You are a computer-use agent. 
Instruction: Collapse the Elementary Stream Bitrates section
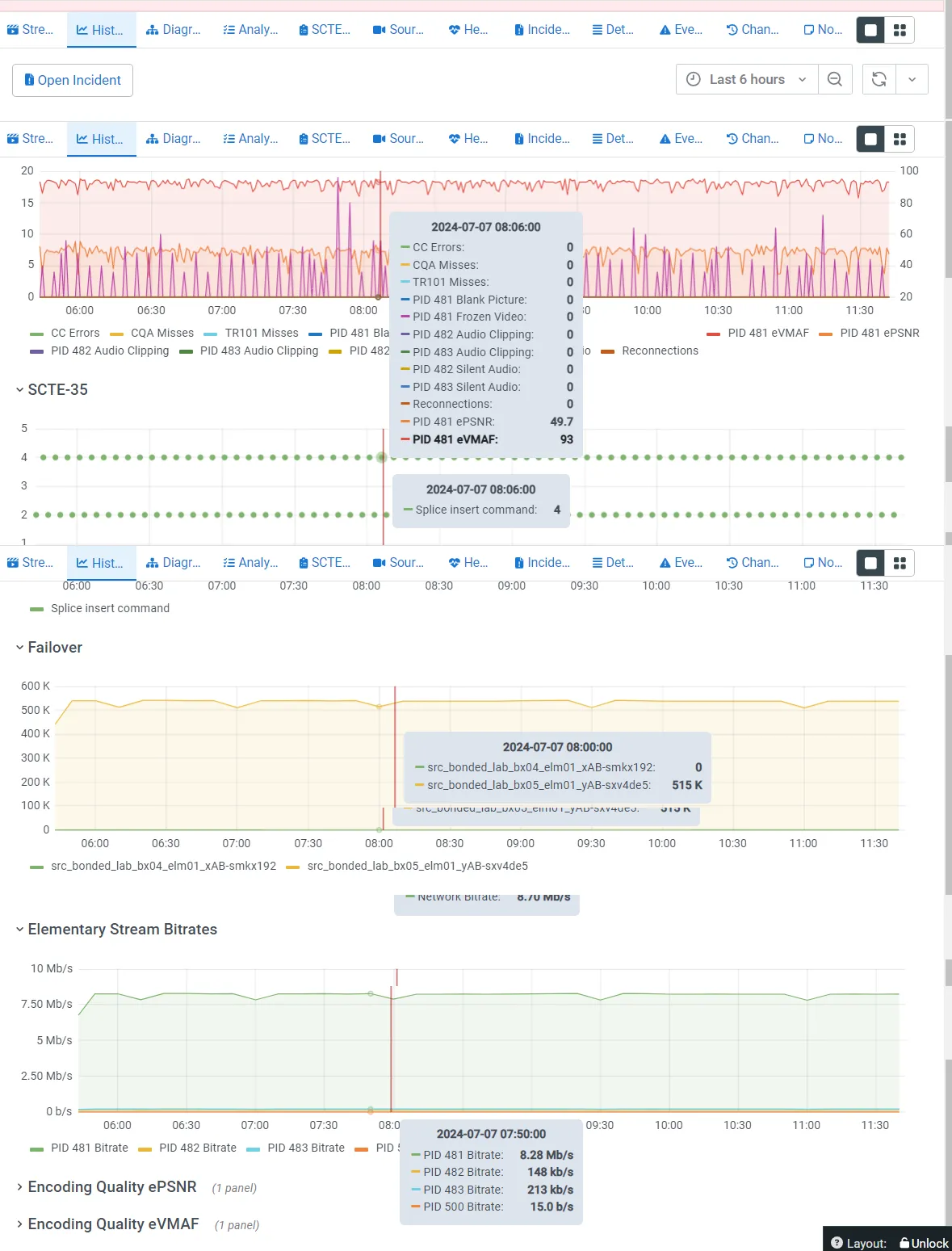click(x=116, y=929)
